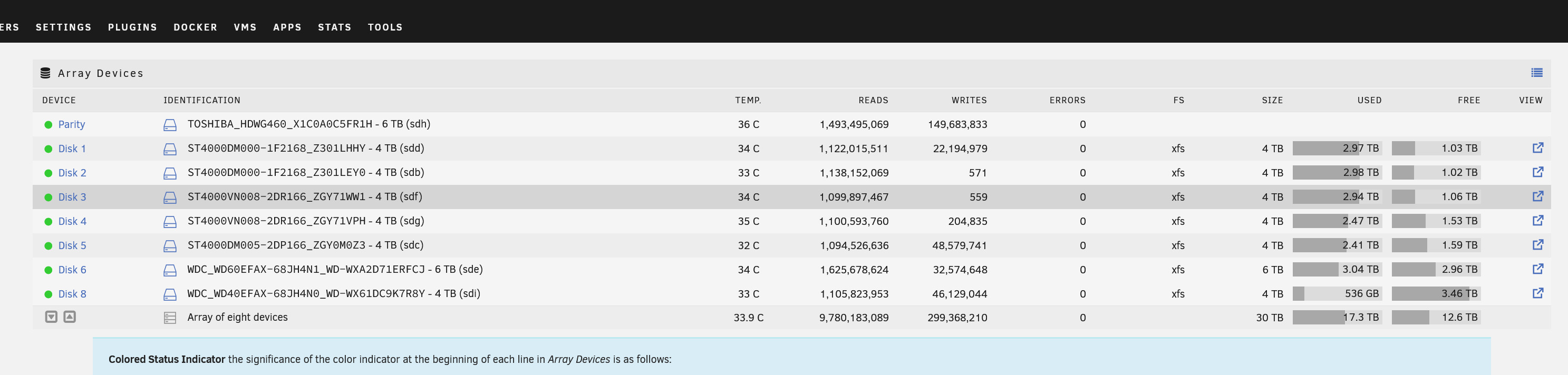1568x375 pixels.
Task: Toggle the Array Devices list view icon
Action: coord(1536,73)
